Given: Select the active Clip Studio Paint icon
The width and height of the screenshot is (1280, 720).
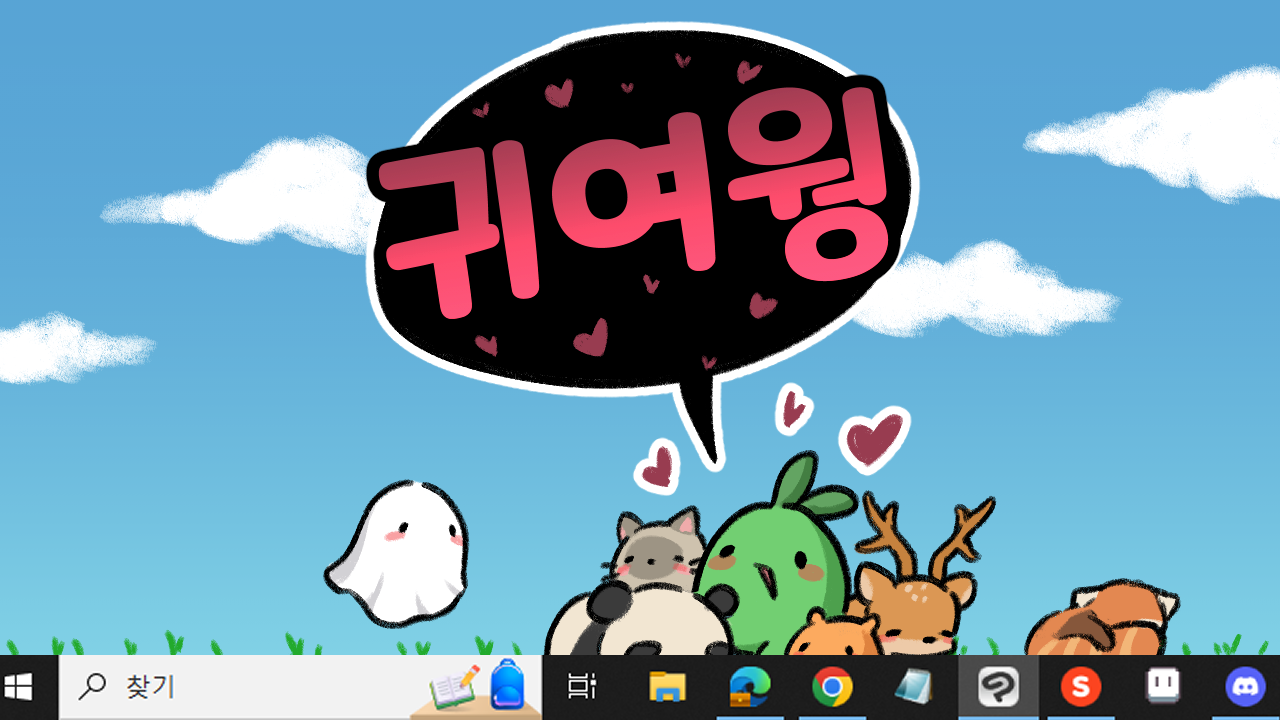Looking at the screenshot, I should point(998,687).
